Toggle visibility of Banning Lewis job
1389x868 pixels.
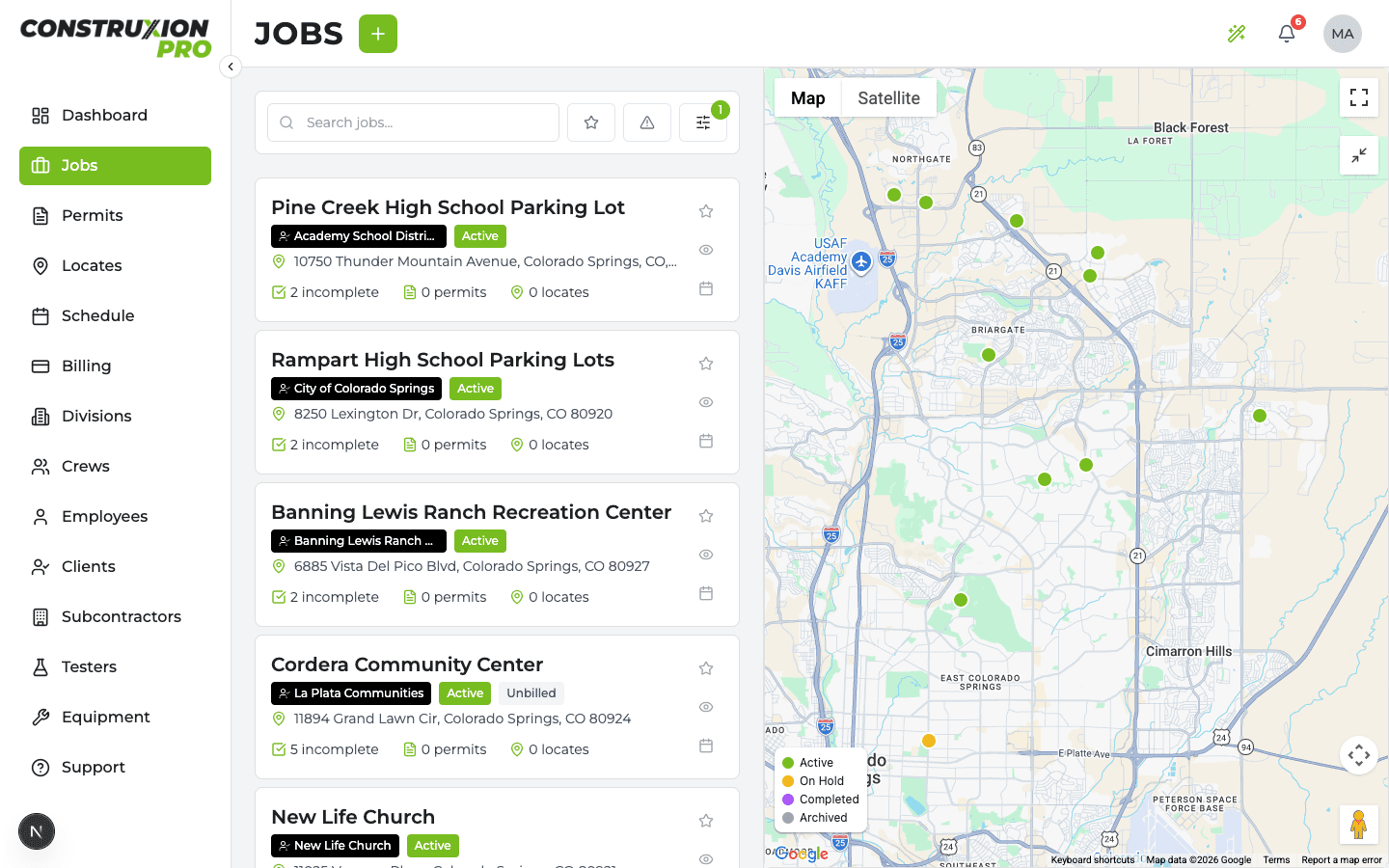[706, 555]
